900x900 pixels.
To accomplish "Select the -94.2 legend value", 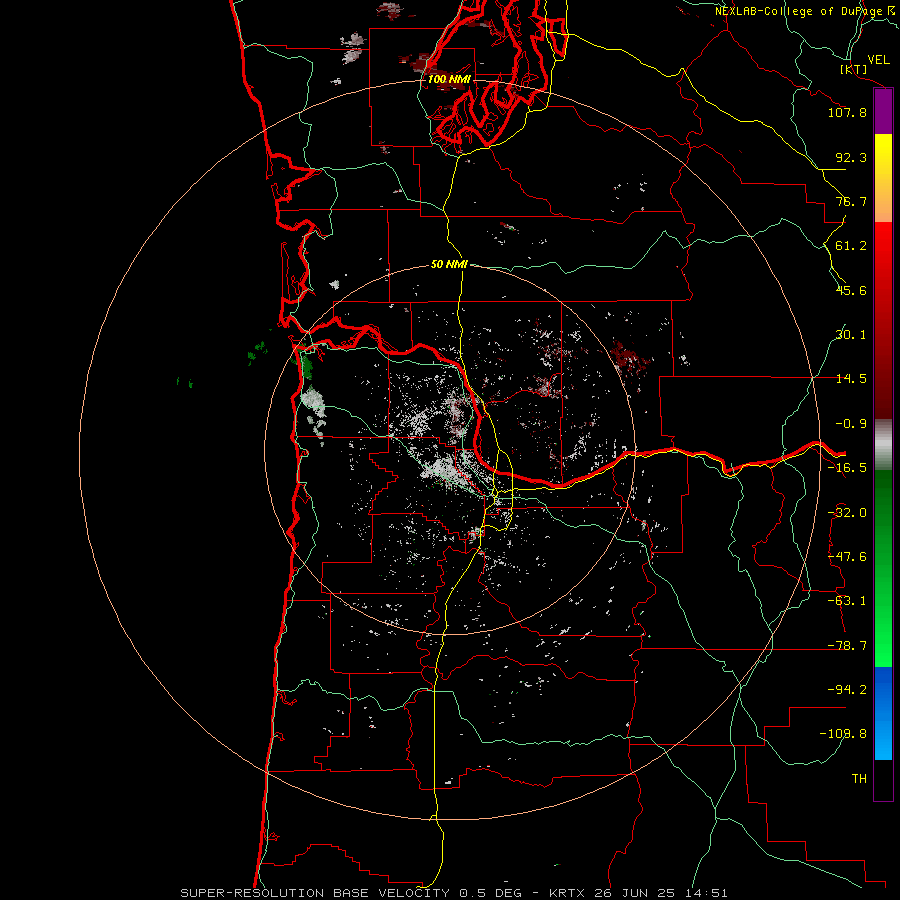I will click(847, 689).
